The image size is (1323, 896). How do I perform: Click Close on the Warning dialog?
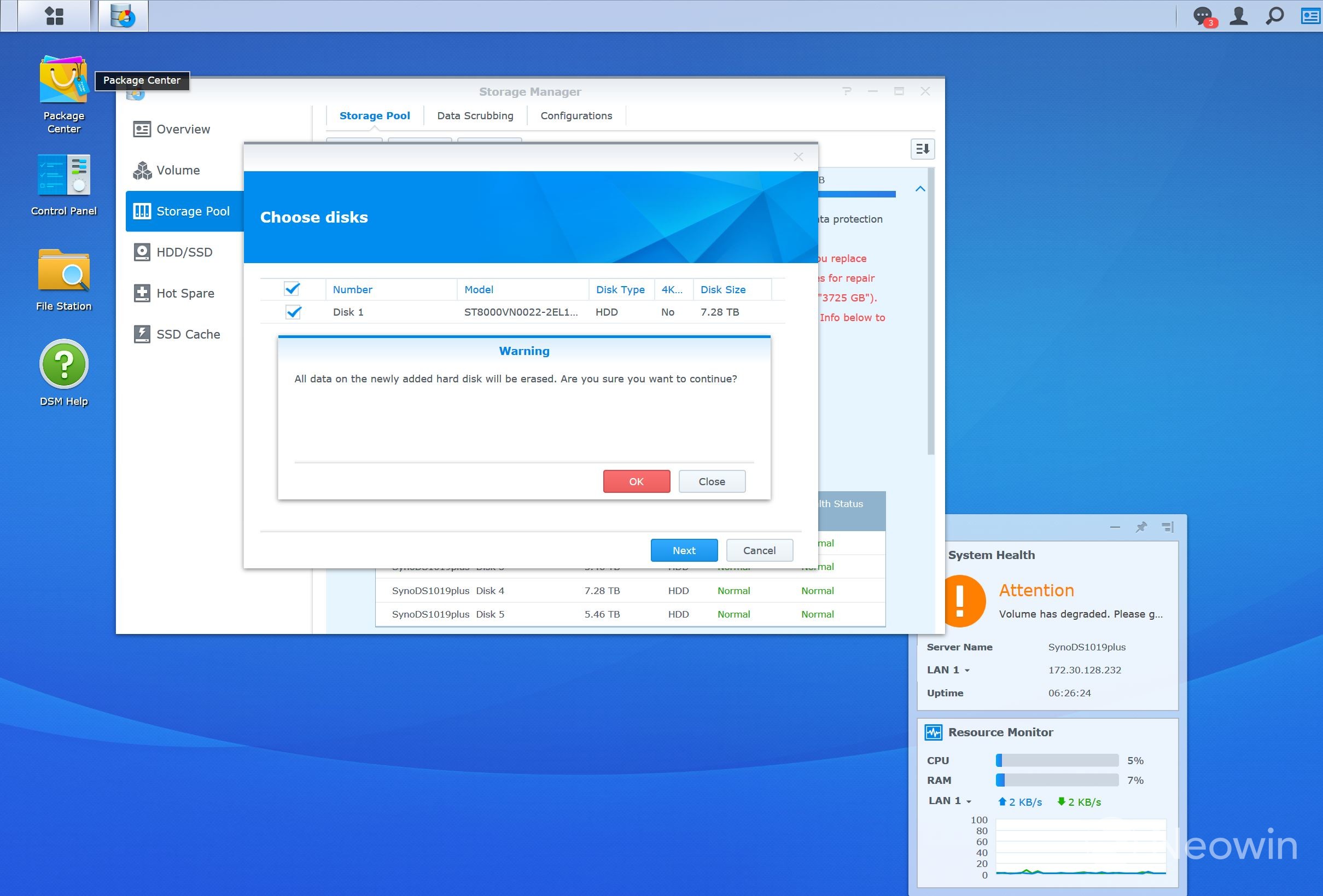[712, 481]
